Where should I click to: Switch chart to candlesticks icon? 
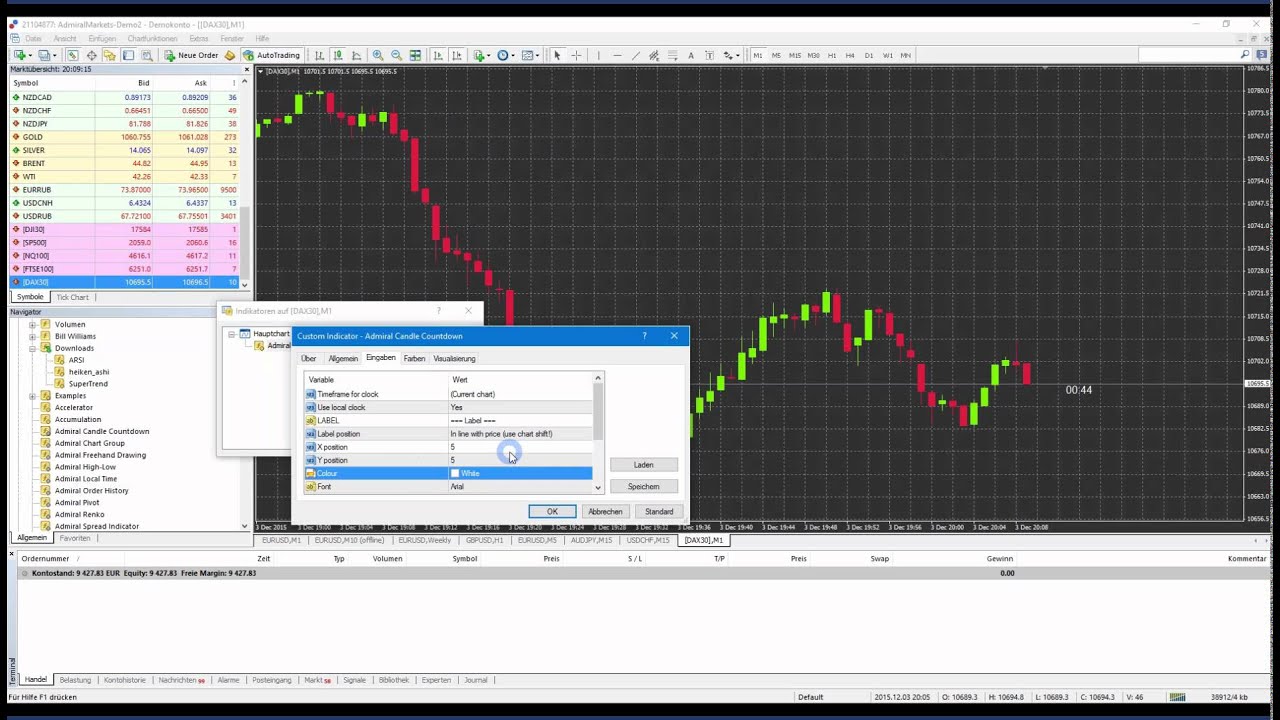pos(338,55)
